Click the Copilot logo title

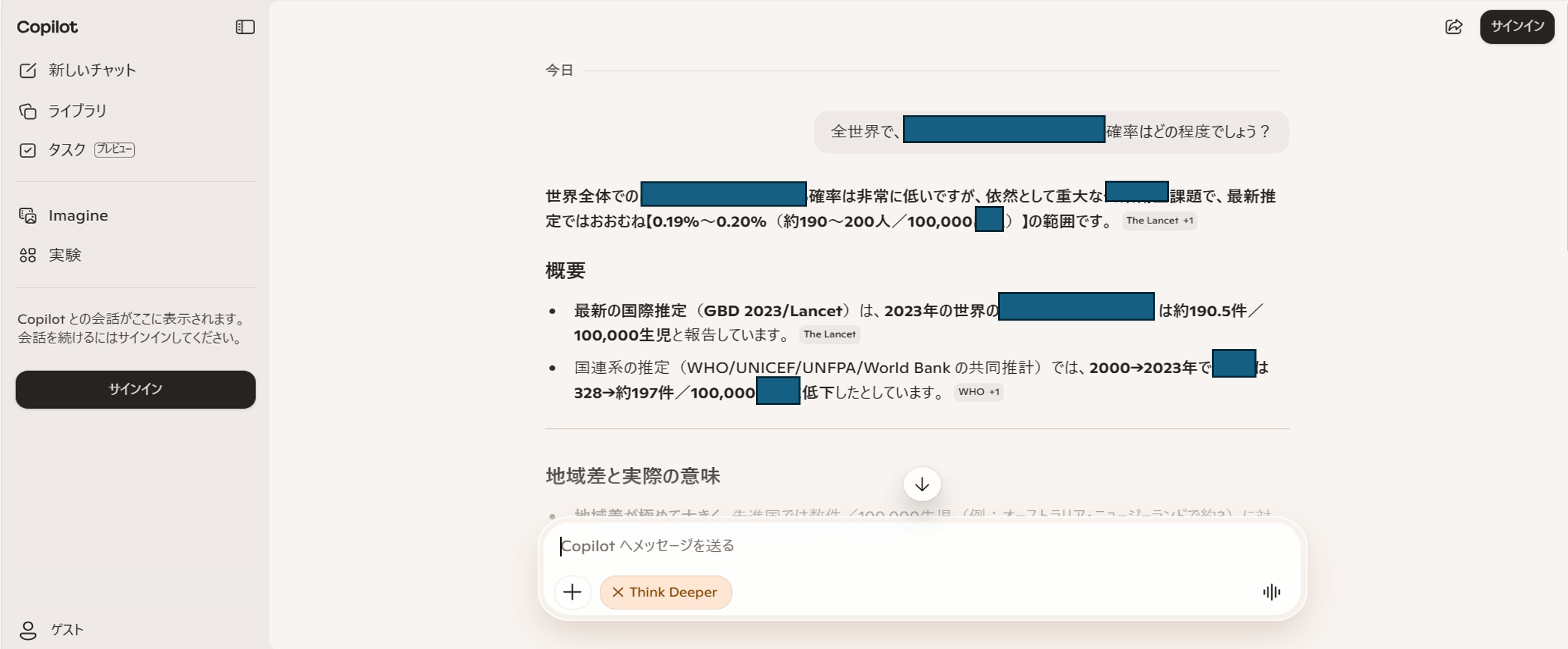pyautogui.click(x=47, y=27)
